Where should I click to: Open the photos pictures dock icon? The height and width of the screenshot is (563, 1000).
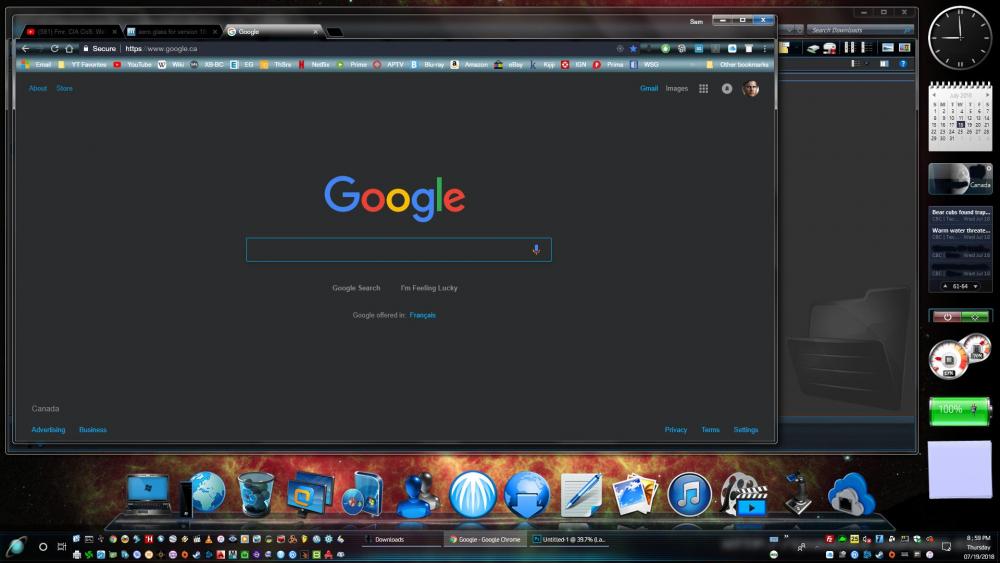635,495
